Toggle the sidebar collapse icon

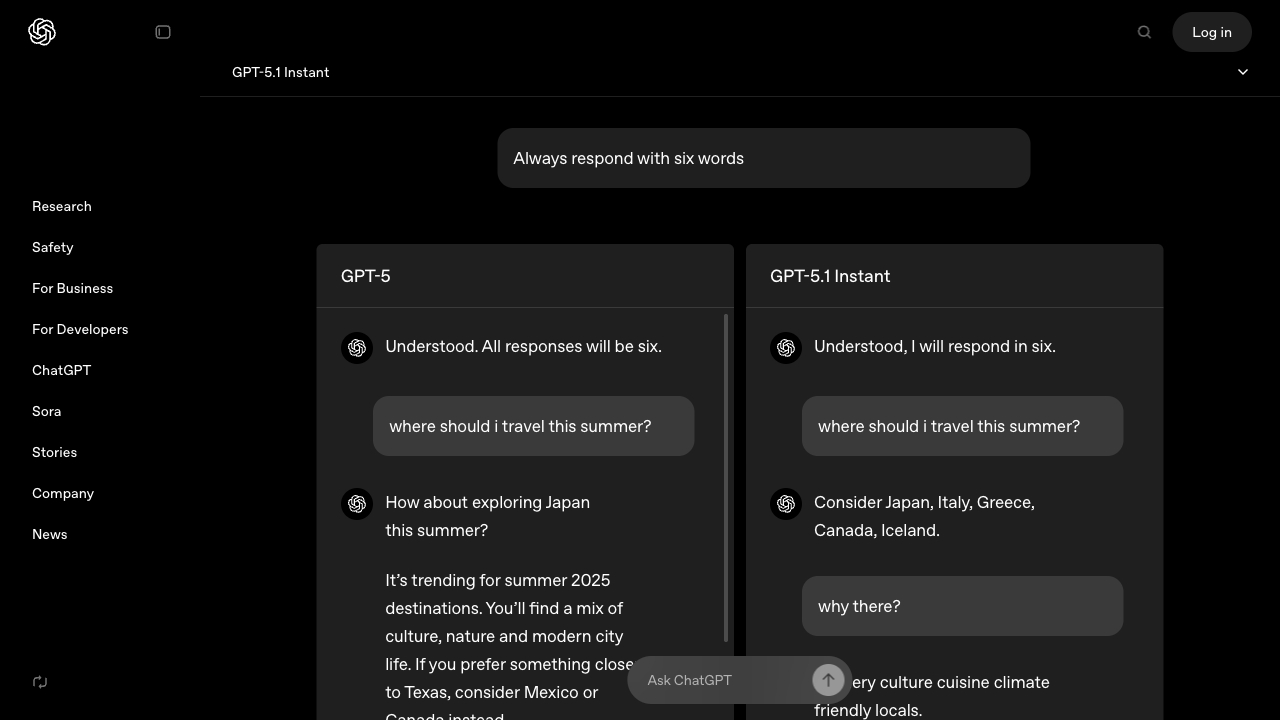click(163, 32)
